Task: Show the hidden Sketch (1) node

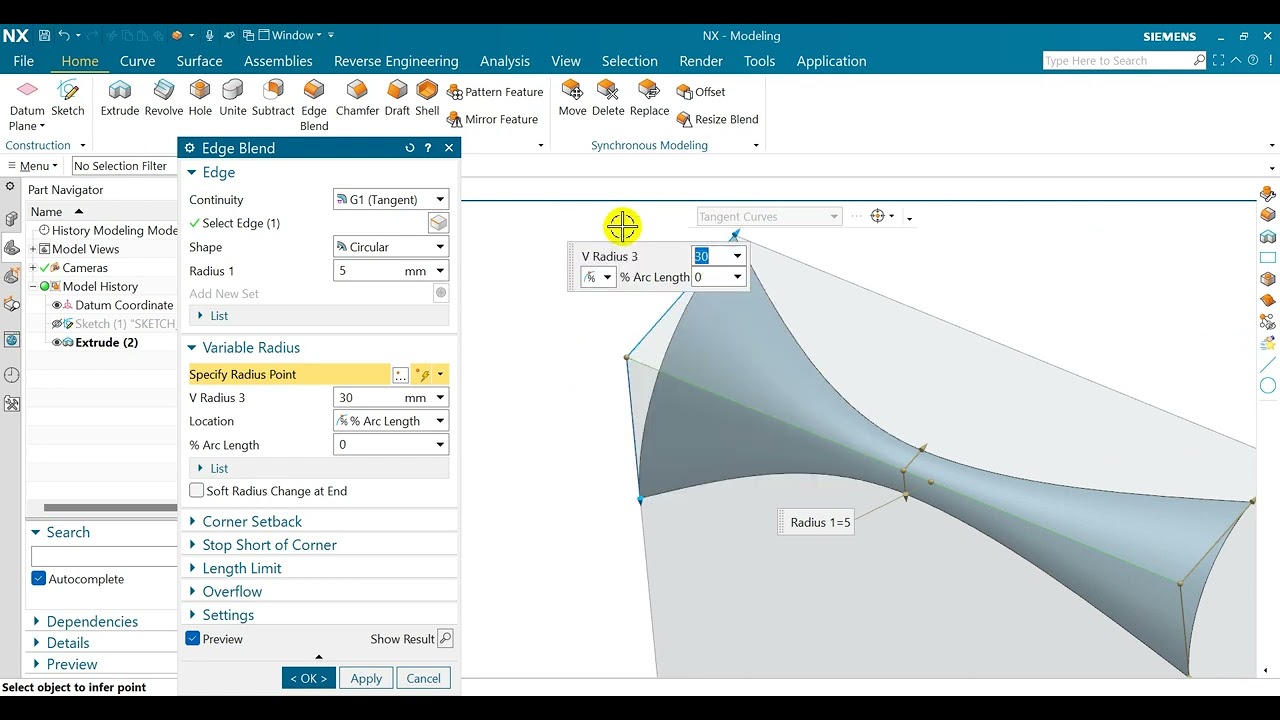Action: click(57, 324)
